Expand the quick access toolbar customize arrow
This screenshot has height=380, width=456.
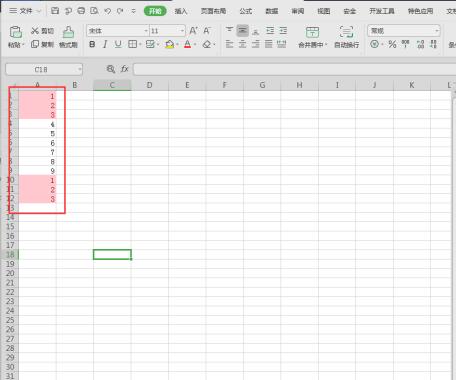133,11
